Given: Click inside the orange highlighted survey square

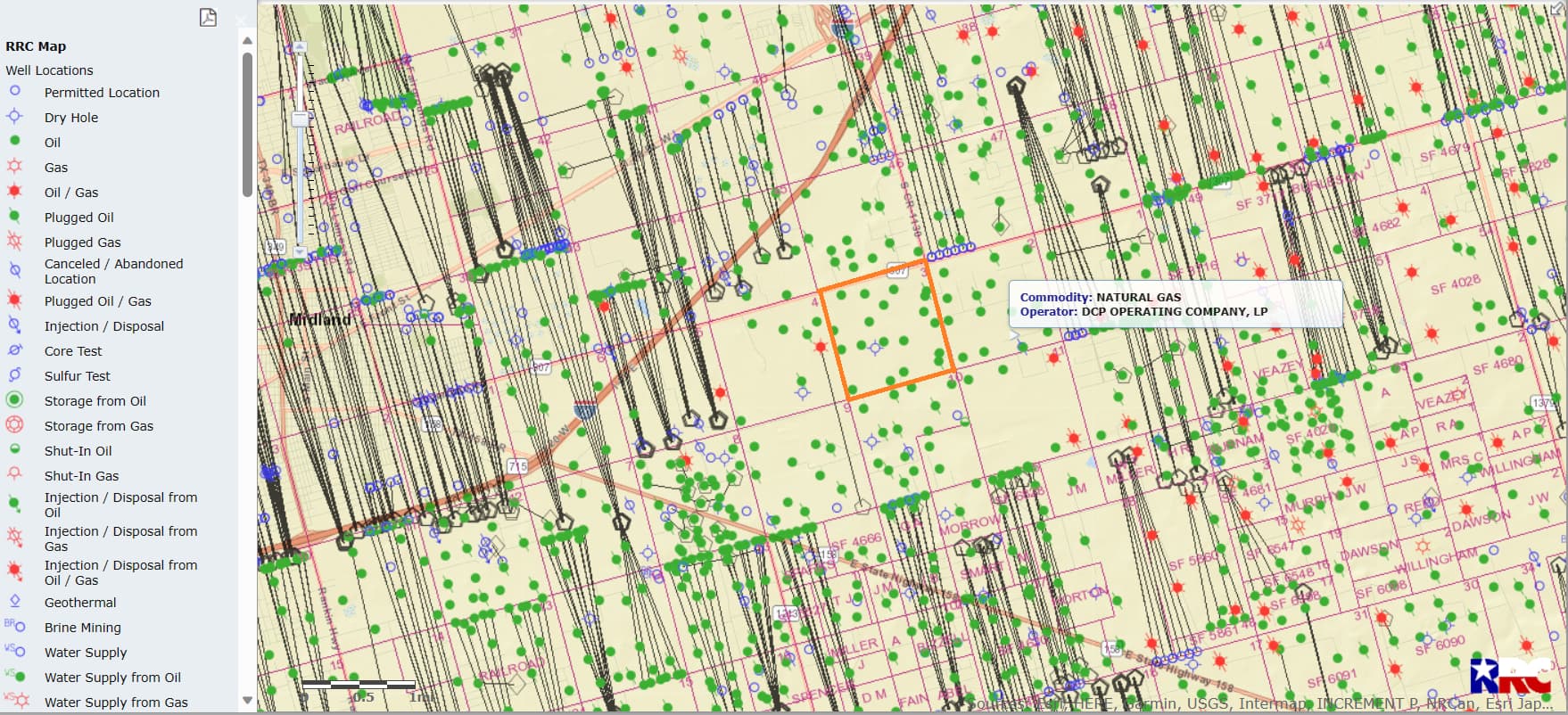Looking at the screenshot, I should tap(887, 330).
